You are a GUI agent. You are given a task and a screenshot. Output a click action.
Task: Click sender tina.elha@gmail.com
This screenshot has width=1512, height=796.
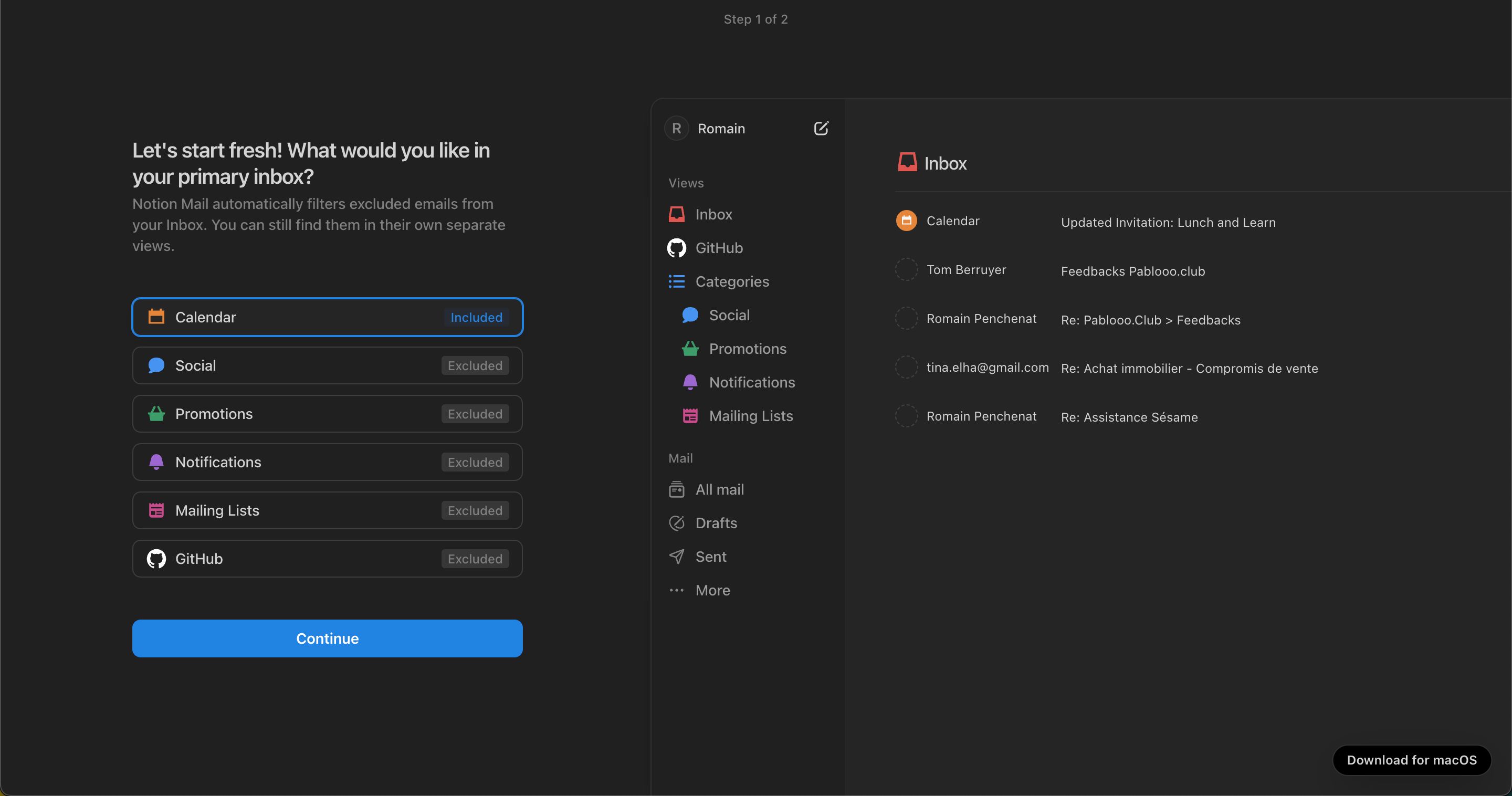coord(987,367)
